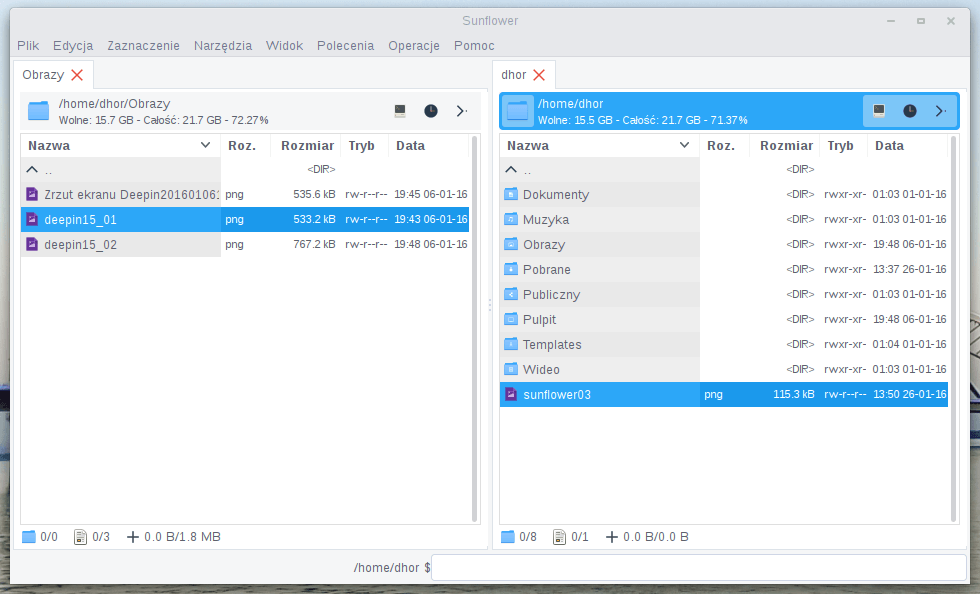Viewport: 980px width, 594px height.
Task: Click the image icon of deepin15_01
Action: (32, 219)
